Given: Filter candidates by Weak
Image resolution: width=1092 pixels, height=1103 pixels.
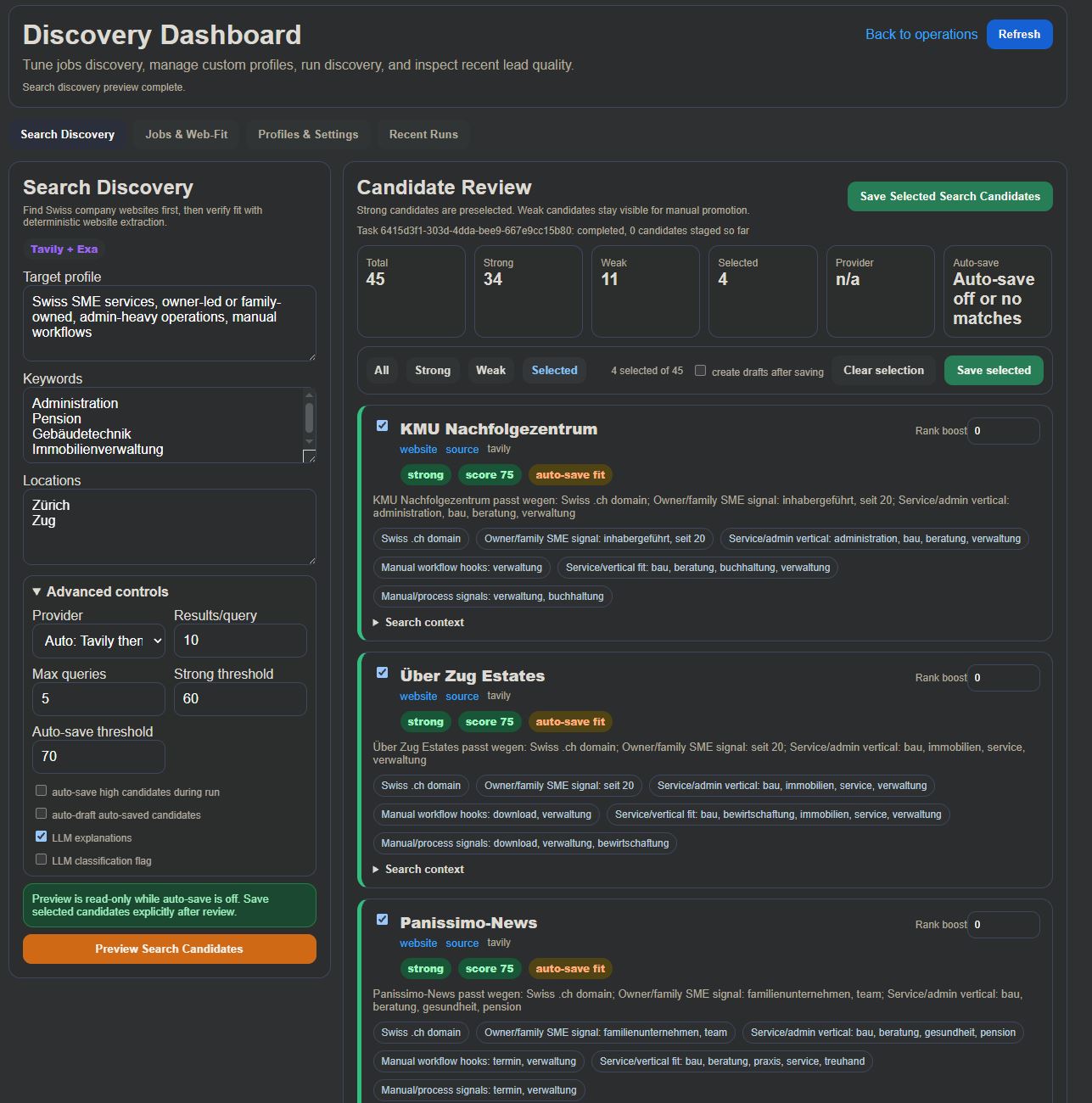Looking at the screenshot, I should 490,370.
